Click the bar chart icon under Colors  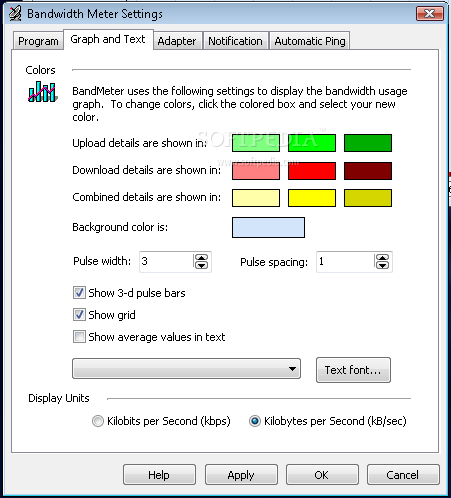(42, 92)
